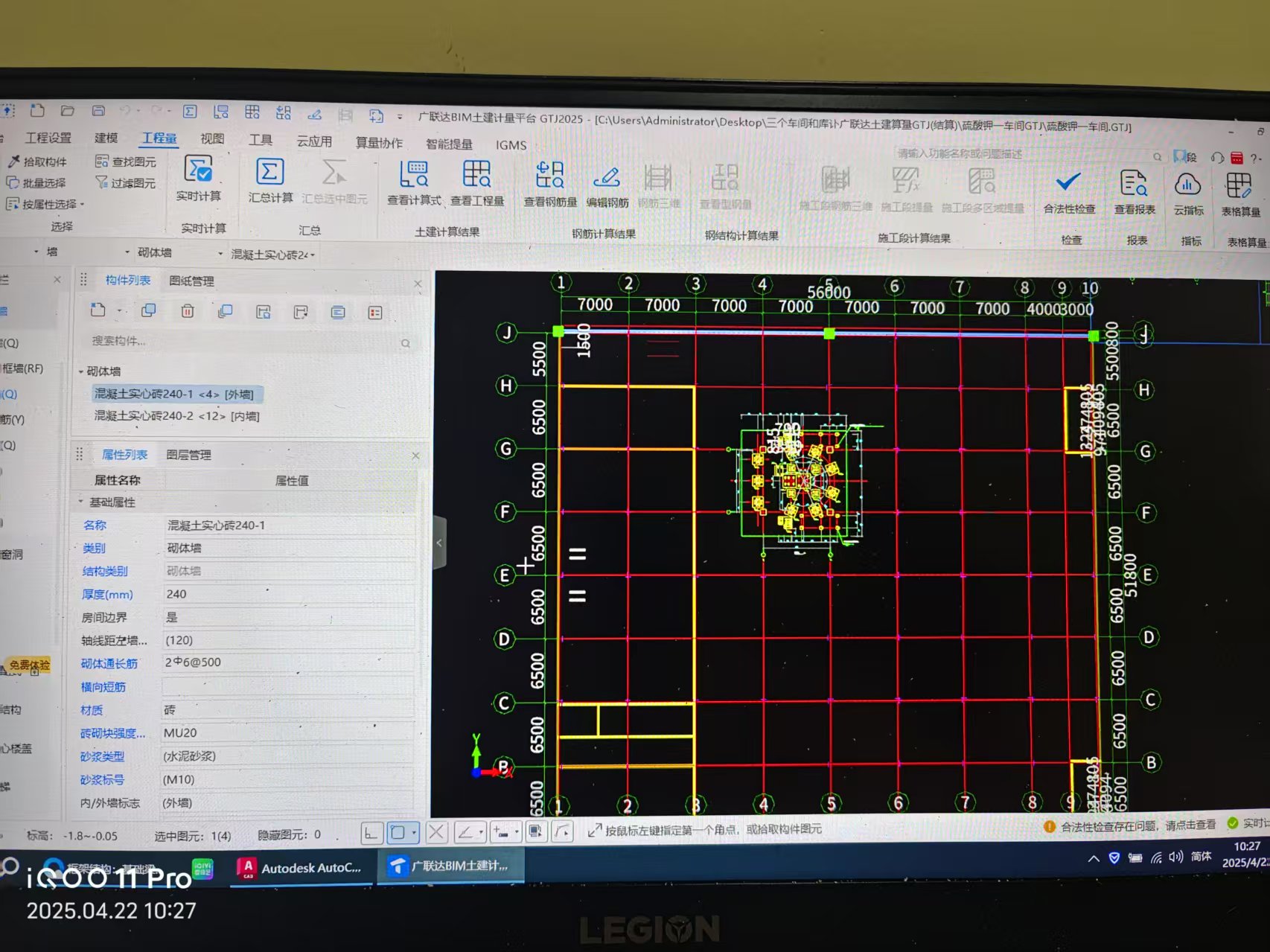The image size is (1270, 952).
Task: Click 厚度(mm) value 240 field
Action: pos(289,594)
